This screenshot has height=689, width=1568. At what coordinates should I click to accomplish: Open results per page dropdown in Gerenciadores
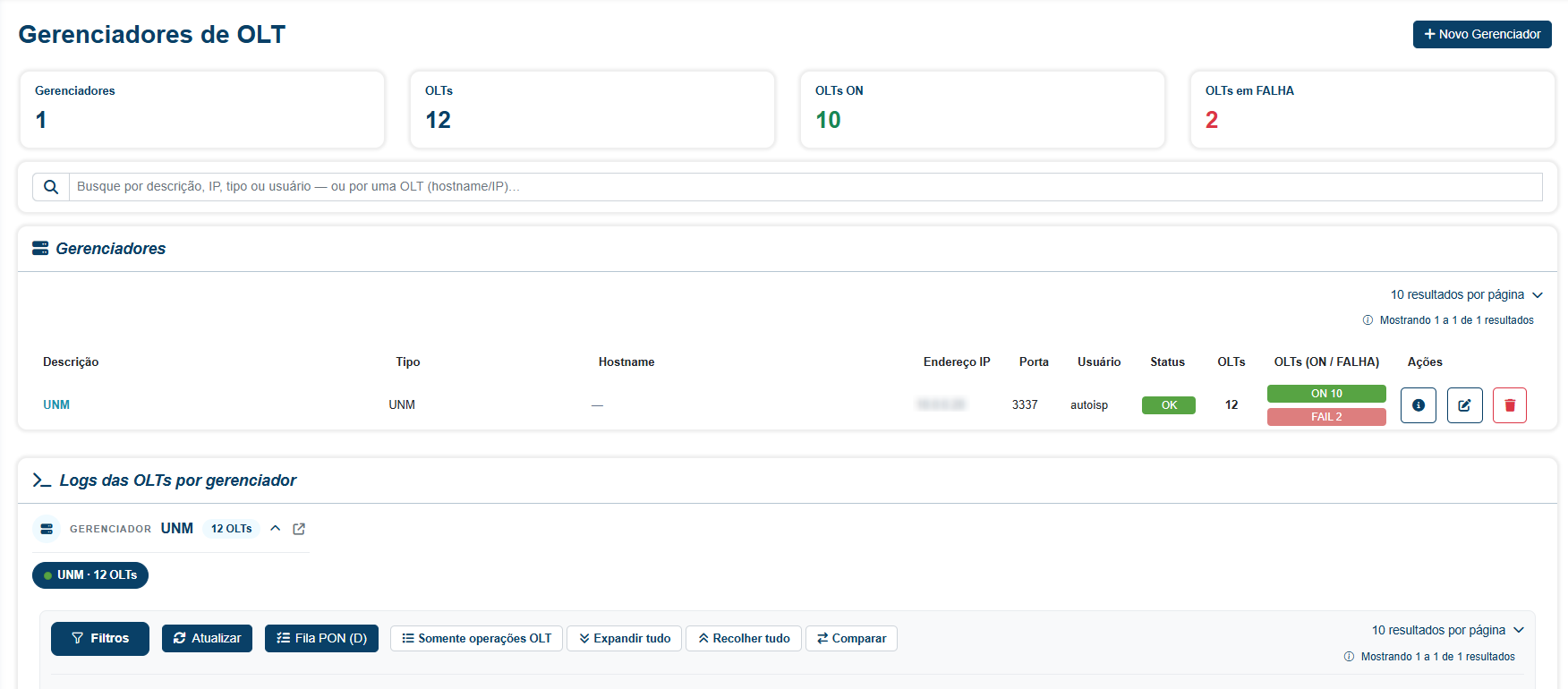click(1467, 294)
